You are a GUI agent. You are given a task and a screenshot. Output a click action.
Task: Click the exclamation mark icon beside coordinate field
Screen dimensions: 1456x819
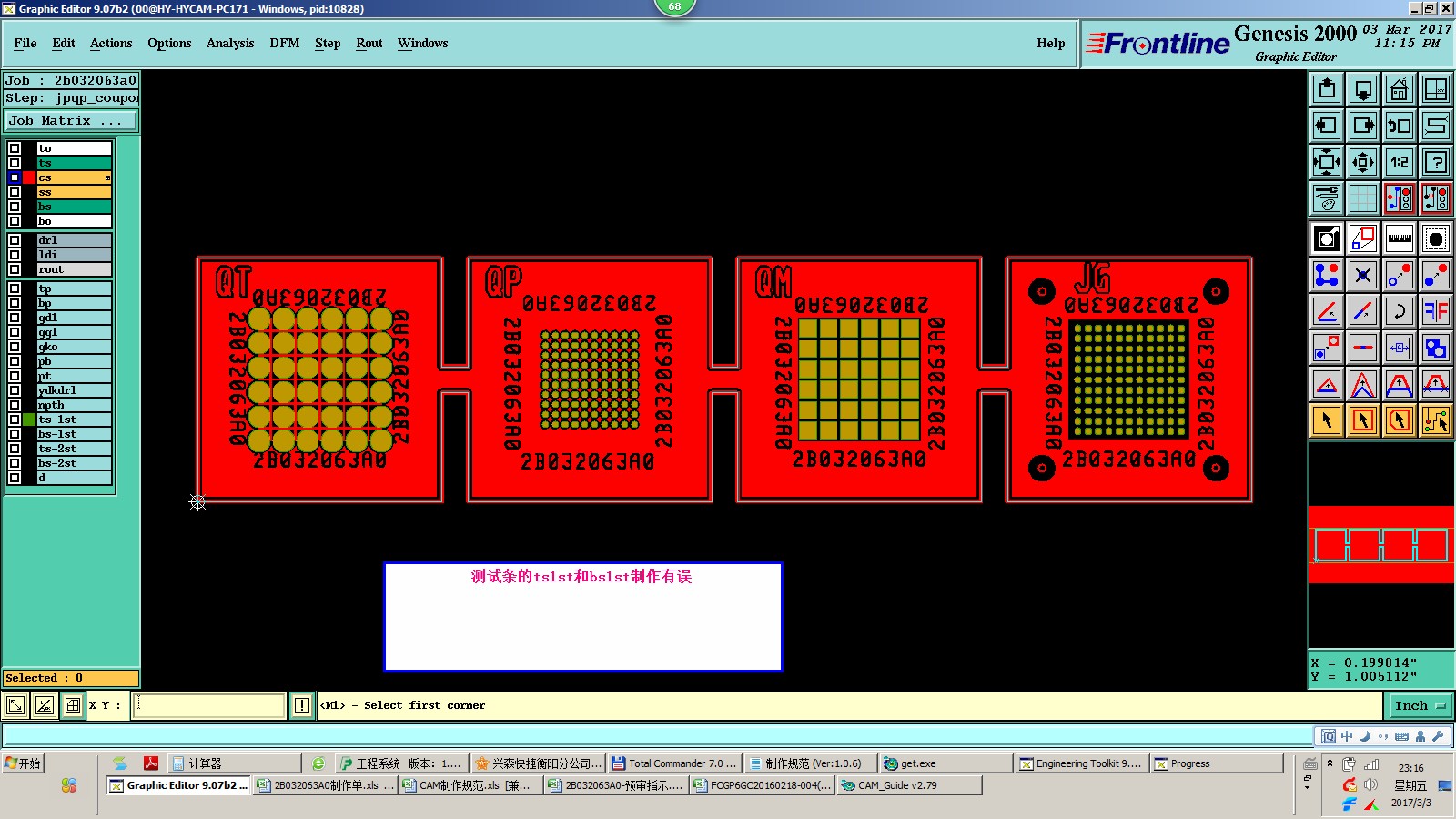pyautogui.click(x=302, y=705)
